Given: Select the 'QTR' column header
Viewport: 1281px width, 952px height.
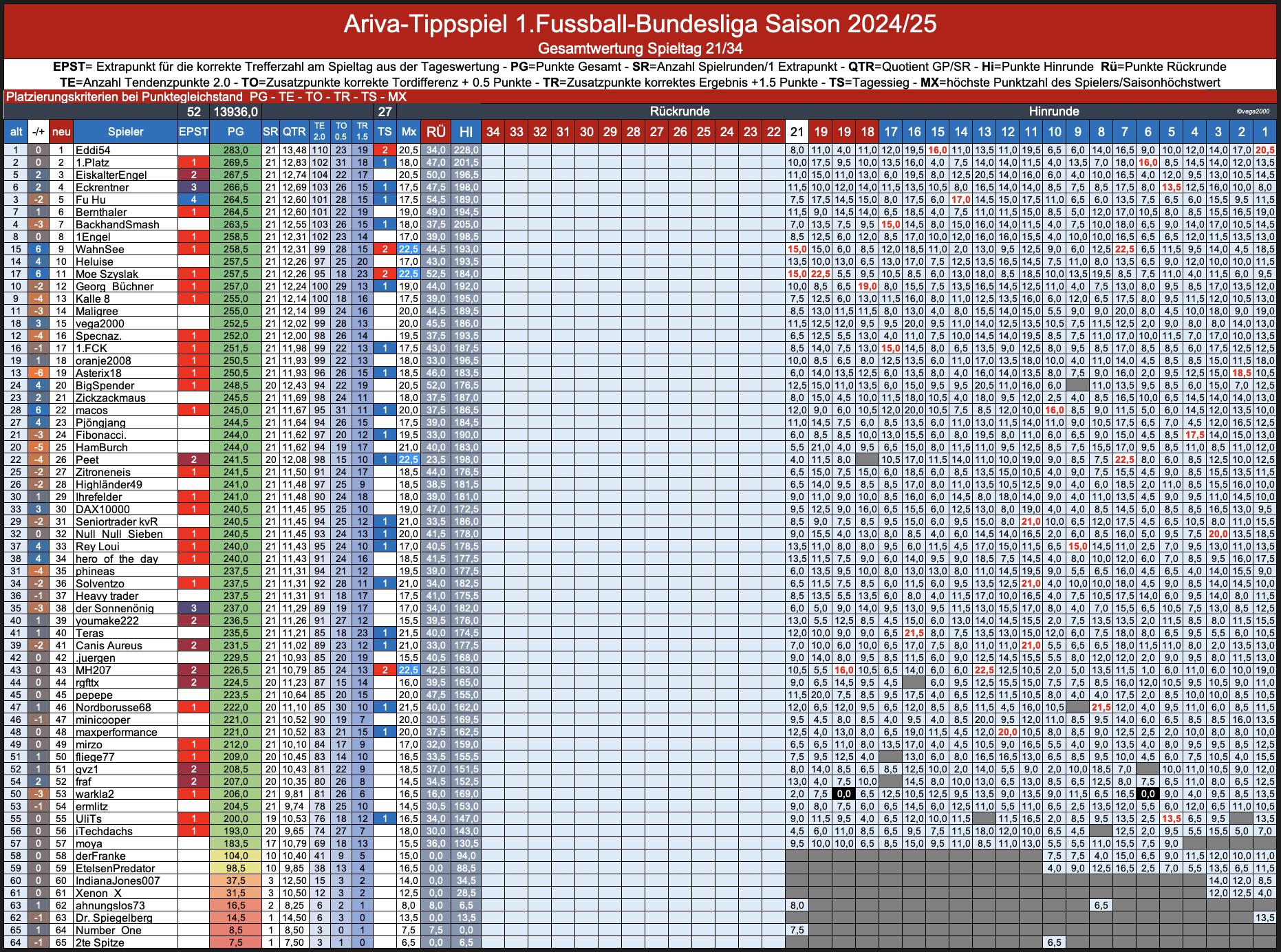Looking at the screenshot, I should pyautogui.click(x=294, y=131).
